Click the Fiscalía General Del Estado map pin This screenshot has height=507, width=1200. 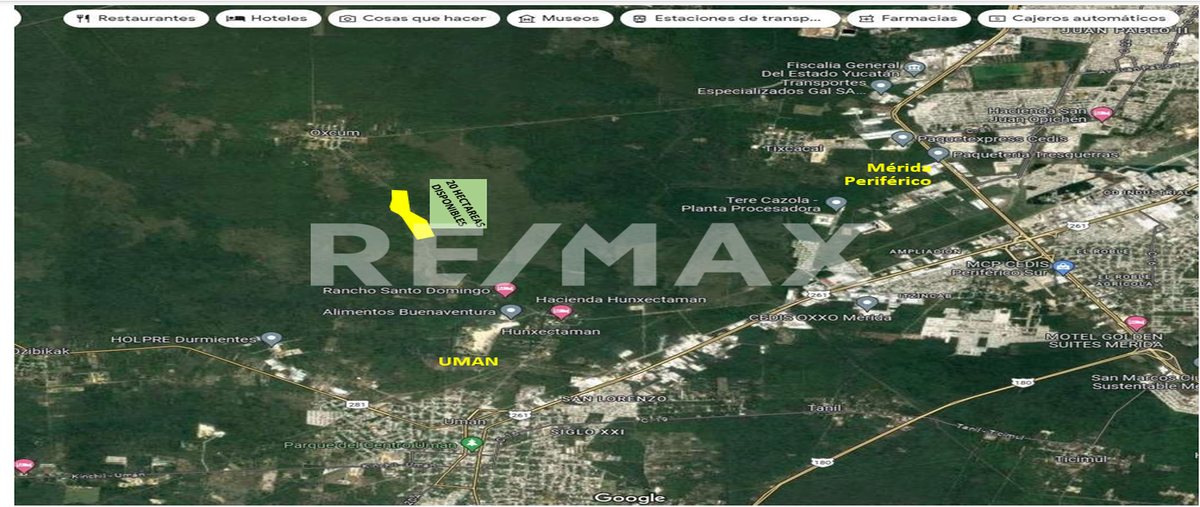point(915,68)
